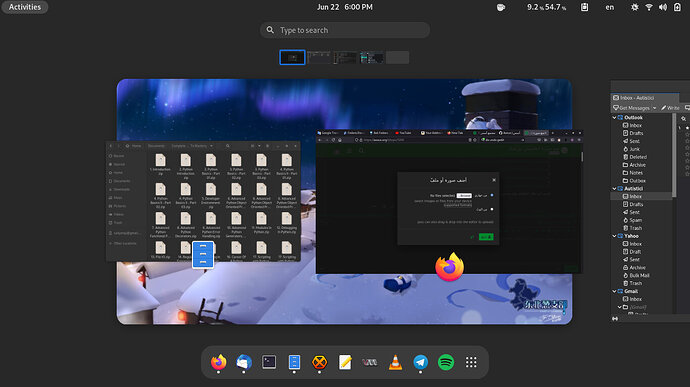Image resolution: width=690 pixels, height=387 pixels.
Task: Collapse the Yahoo account tree
Action: (614, 236)
